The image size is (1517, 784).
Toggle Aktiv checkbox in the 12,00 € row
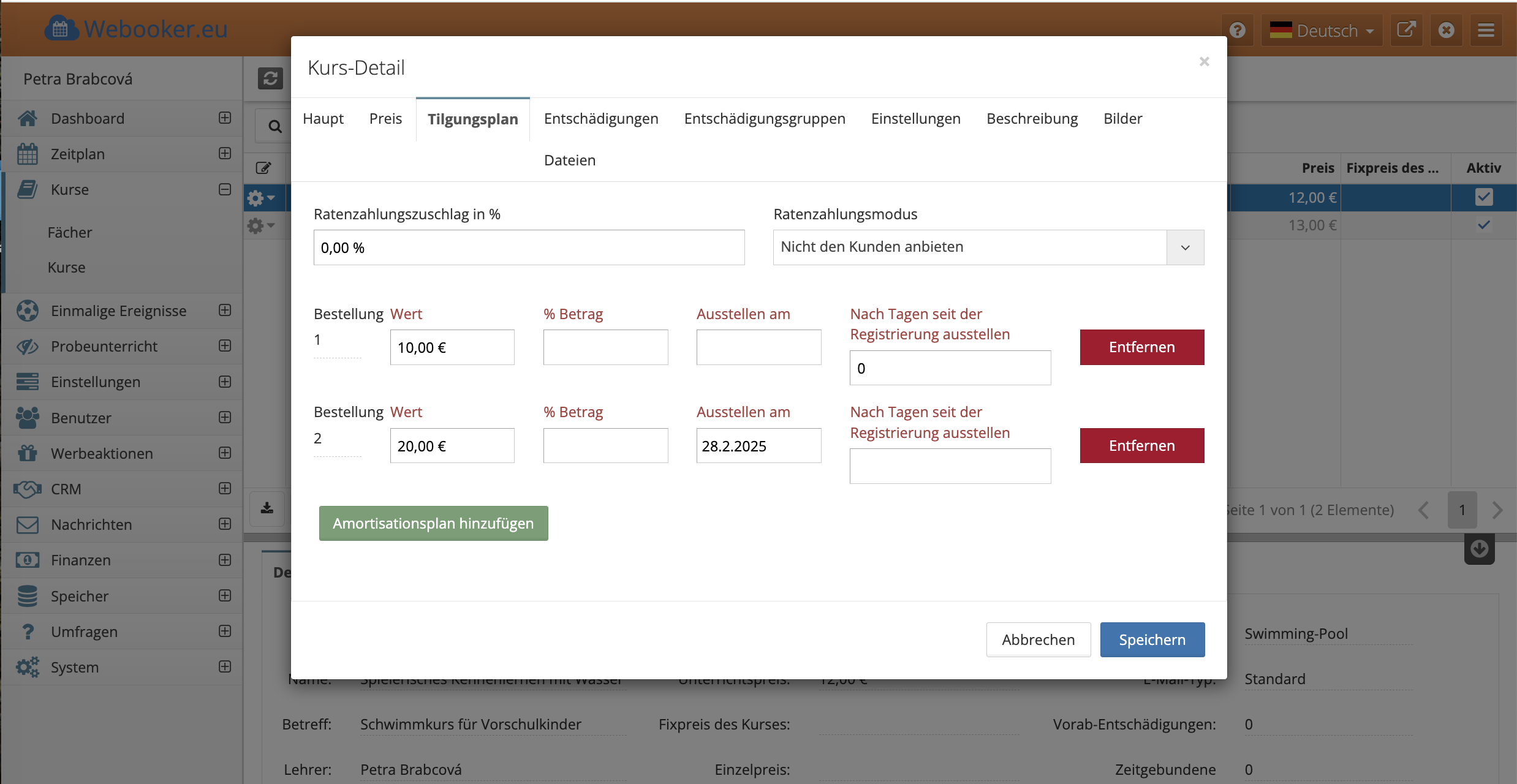tap(1483, 197)
